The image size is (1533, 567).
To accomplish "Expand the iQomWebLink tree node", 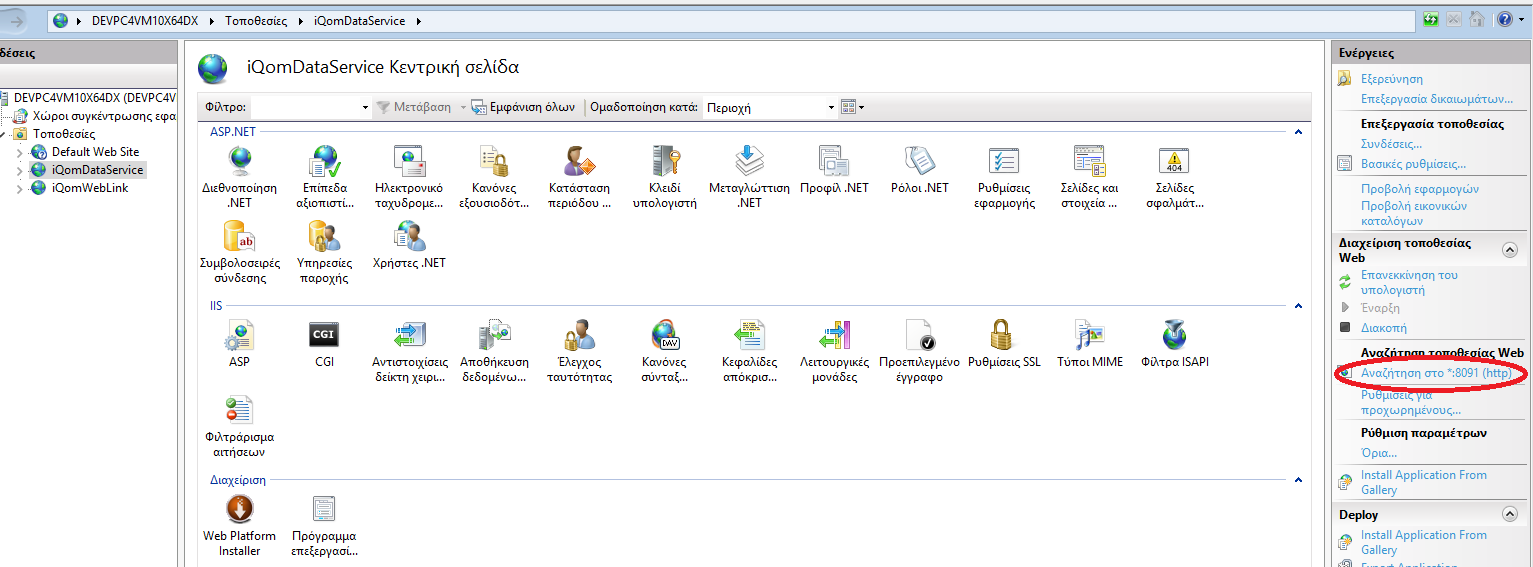I will pos(18,188).
